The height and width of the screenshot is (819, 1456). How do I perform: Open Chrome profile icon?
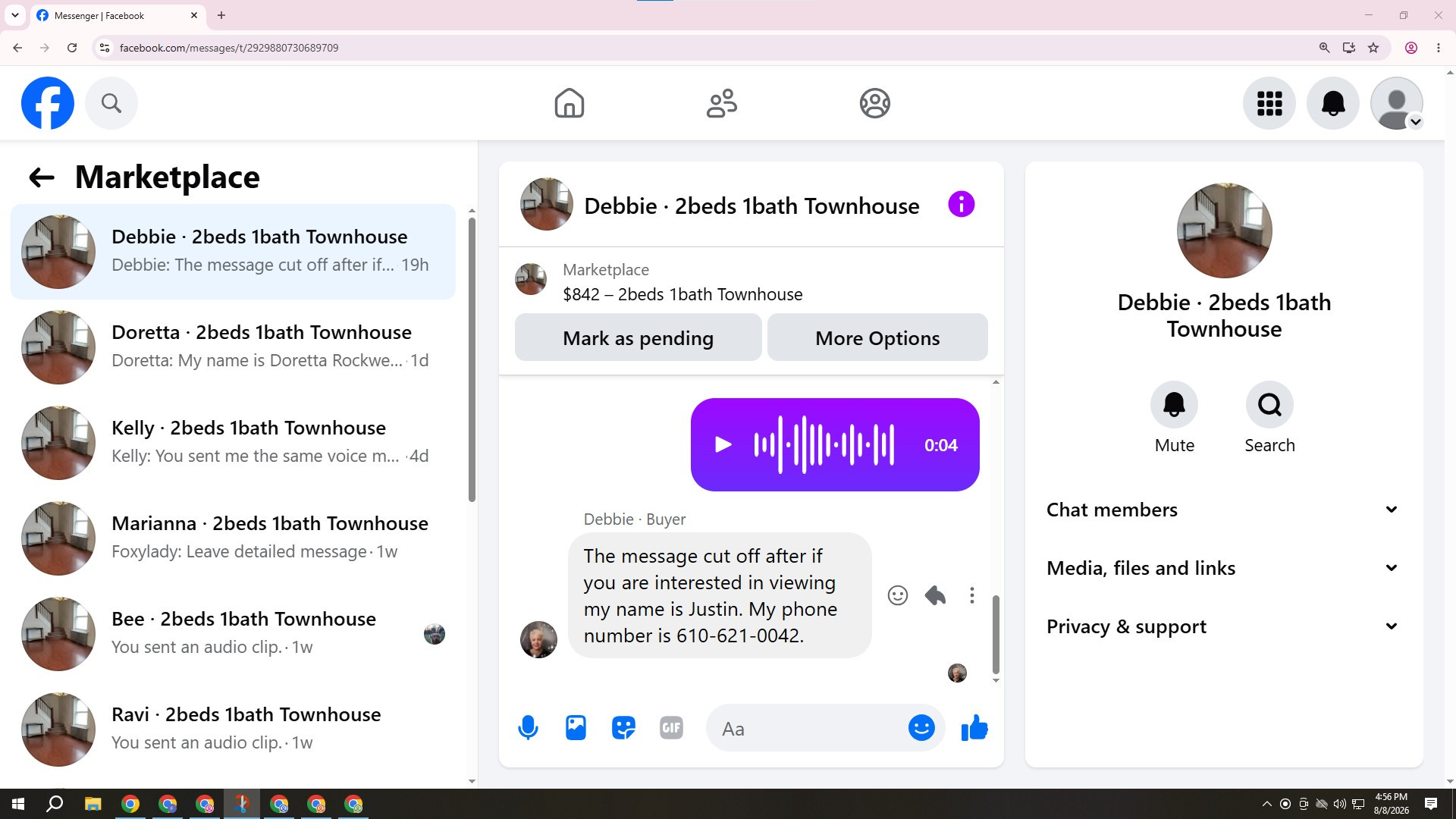coord(1411,48)
